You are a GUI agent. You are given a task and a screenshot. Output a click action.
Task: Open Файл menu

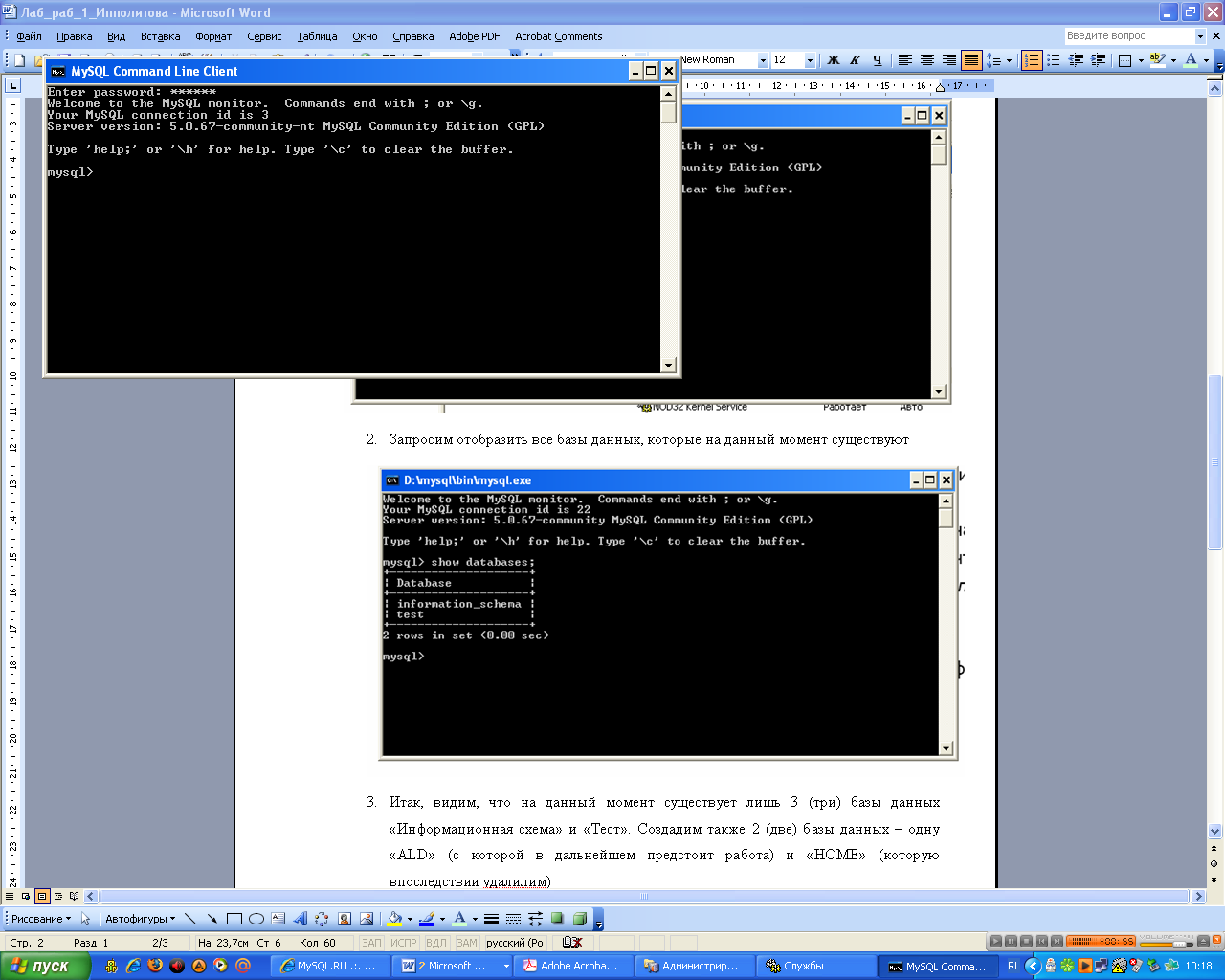(x=29, y=36)
